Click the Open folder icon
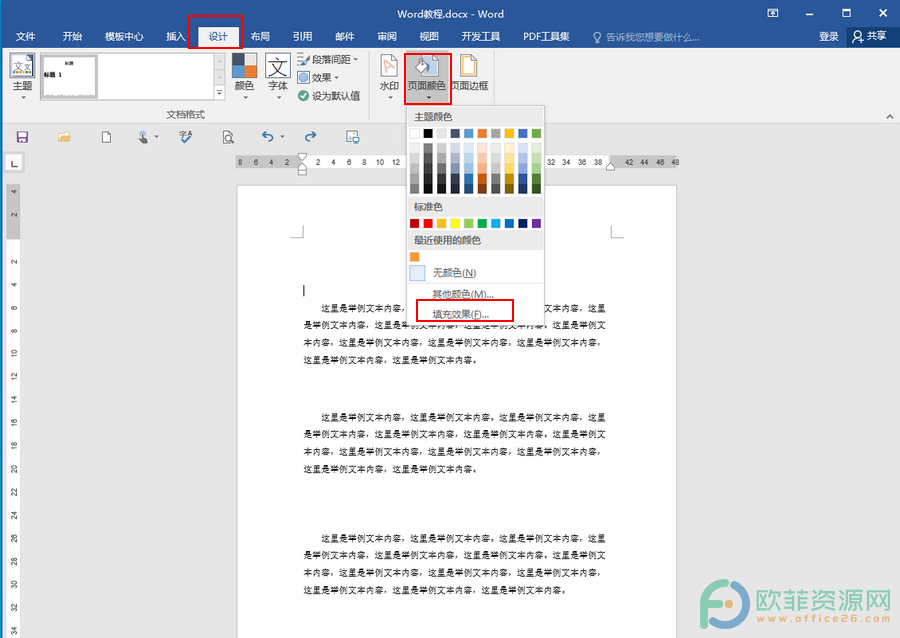900x638 pixels. [x=64, y=137]
